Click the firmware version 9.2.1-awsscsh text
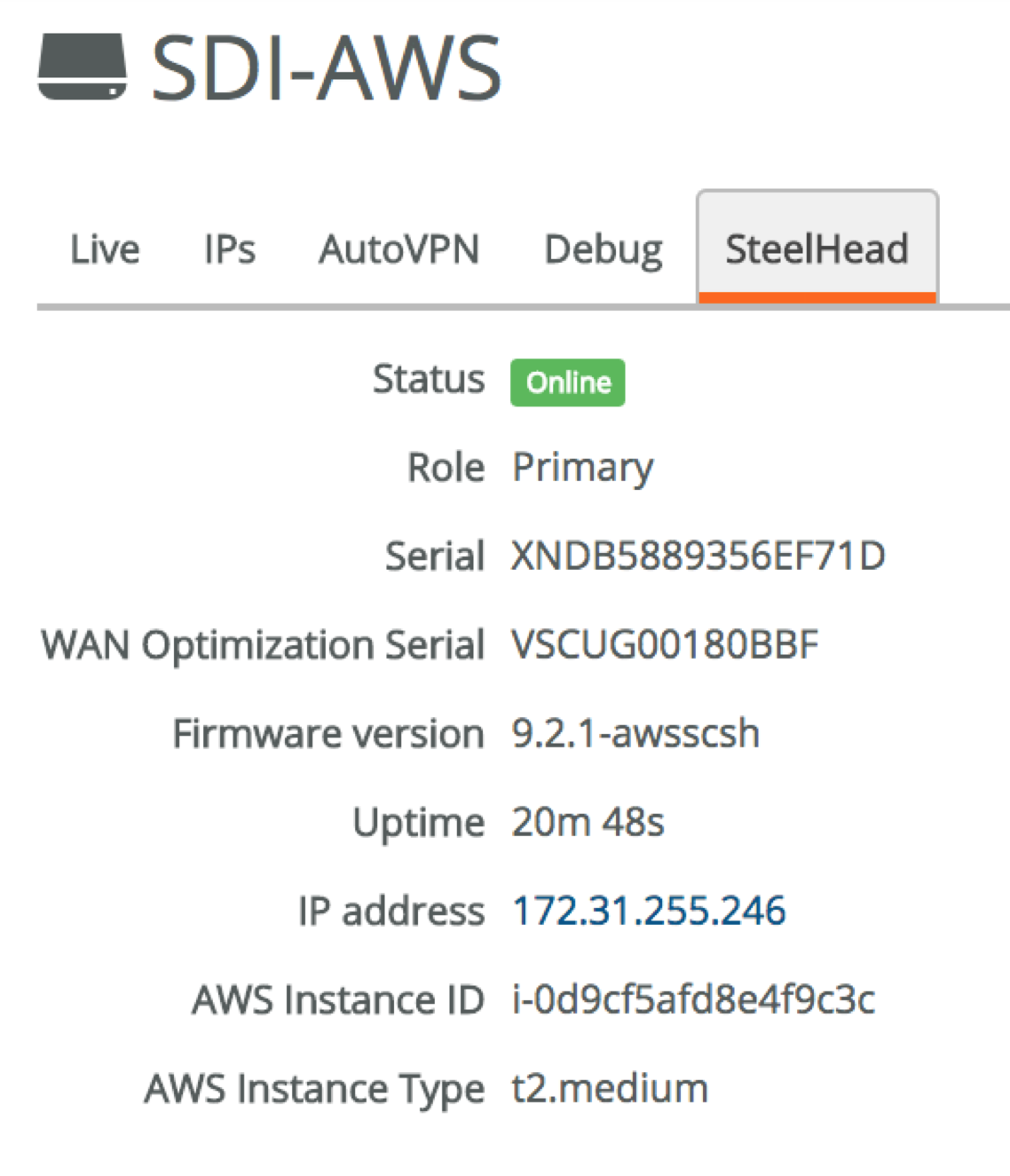Image resolution: width=1010 pixels, height=1176 pixels. pos(635,734)
